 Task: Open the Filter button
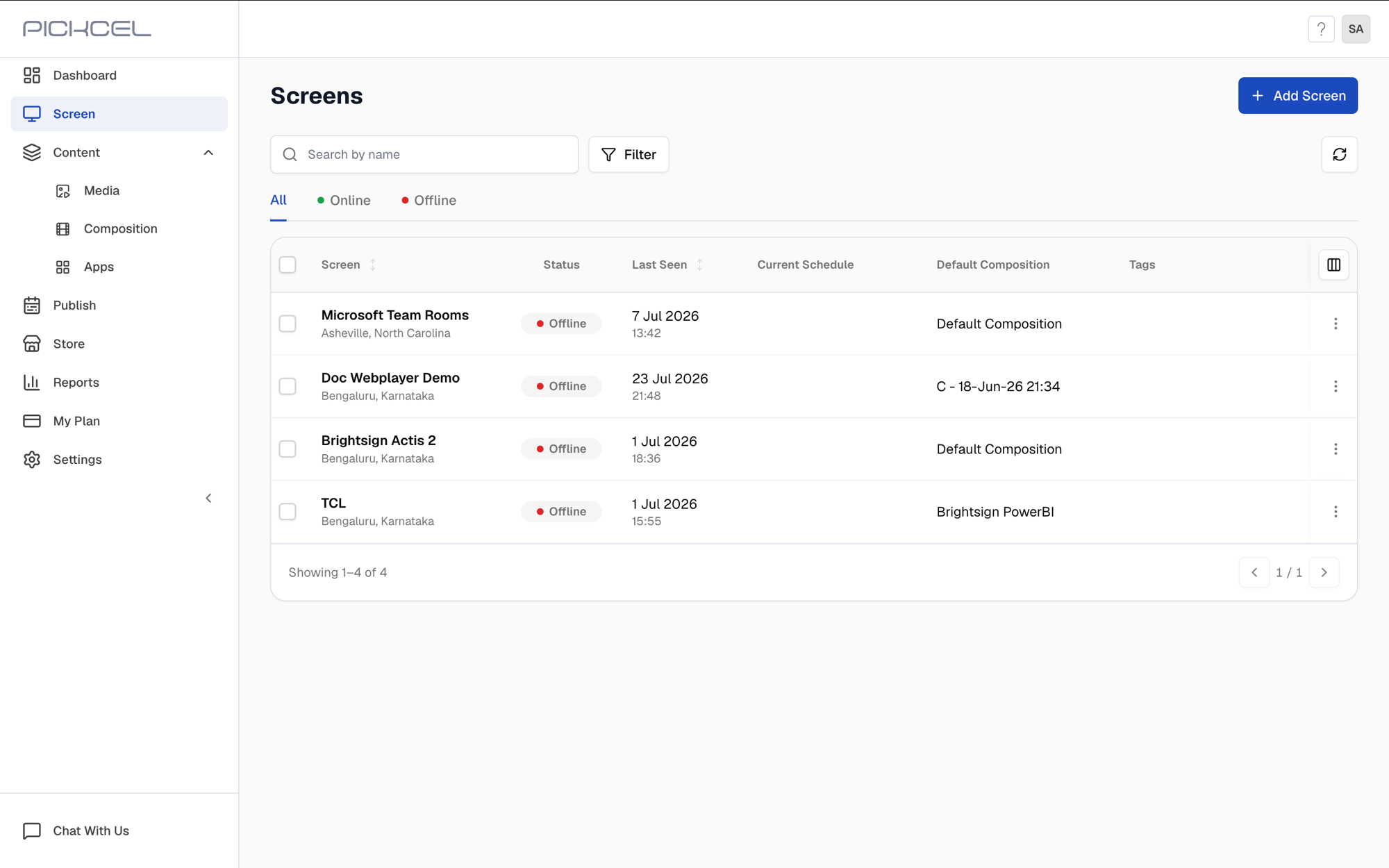click(629, 154)
